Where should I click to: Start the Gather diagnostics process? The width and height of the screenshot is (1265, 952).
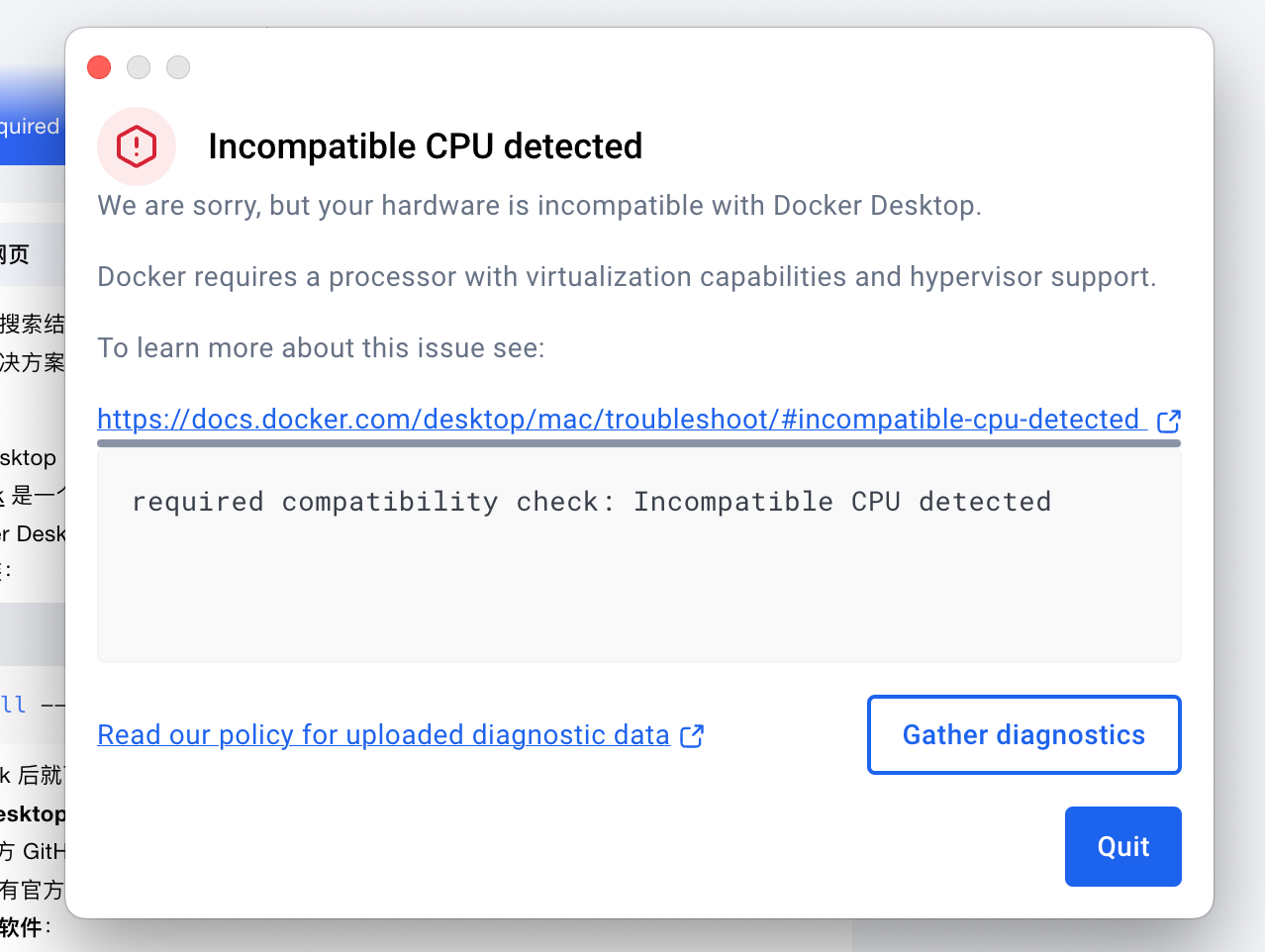[x=1023, y=734]
